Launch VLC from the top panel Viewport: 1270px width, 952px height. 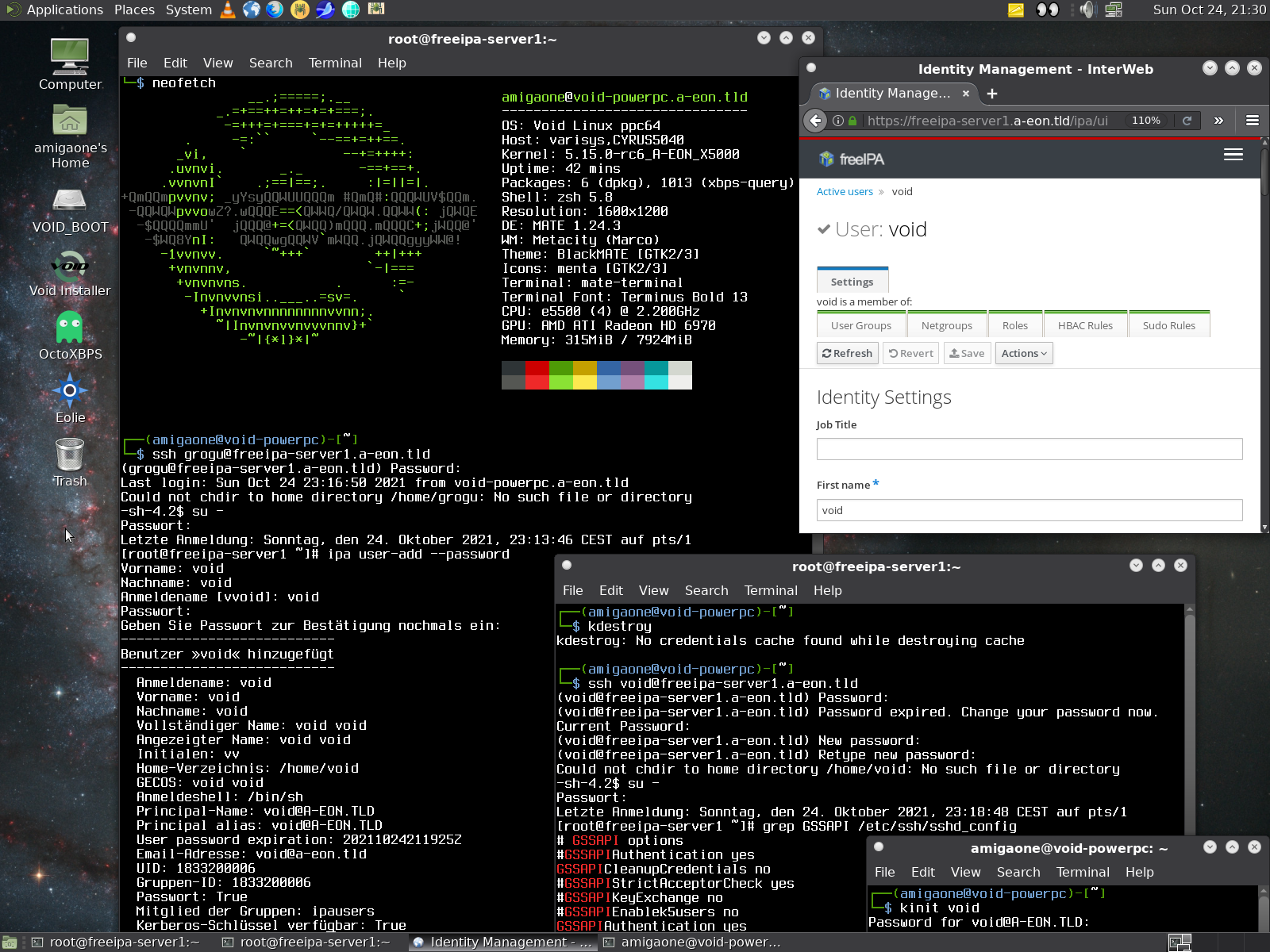click(x=228, y=10)
